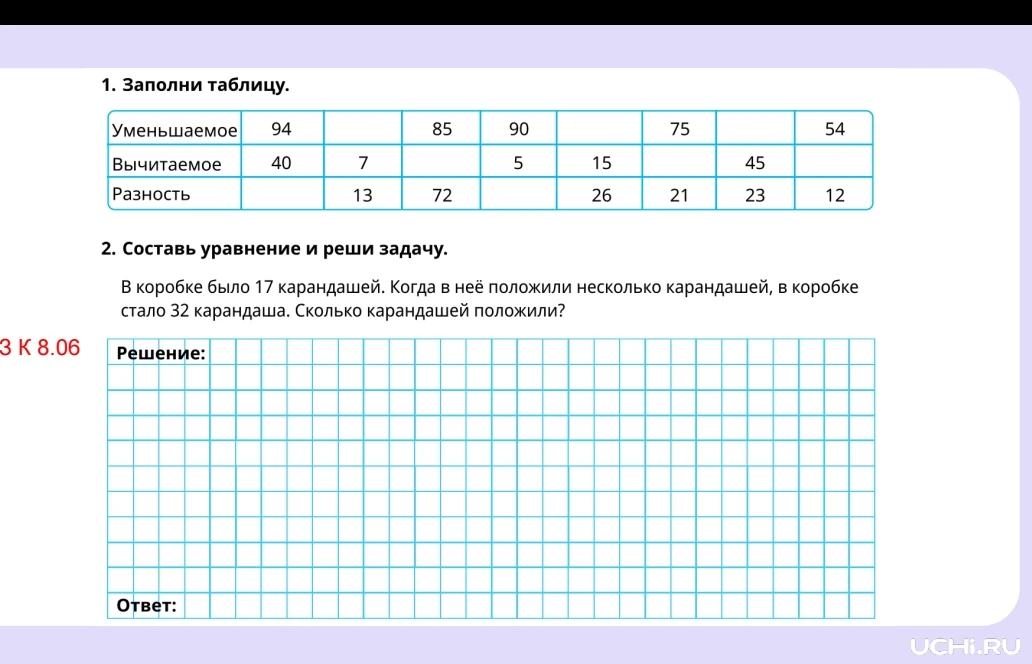The width and height of the screenshot is (1032, 664).
Task: Click the empty Вычитаемое cell below 85
Action: (x=442, y=162)
